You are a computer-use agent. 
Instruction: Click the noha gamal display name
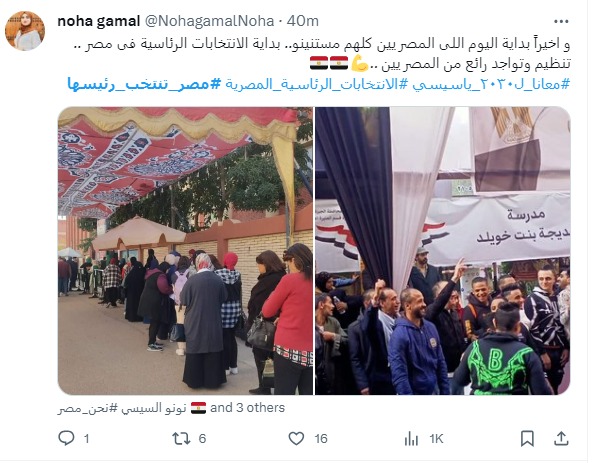98,21
